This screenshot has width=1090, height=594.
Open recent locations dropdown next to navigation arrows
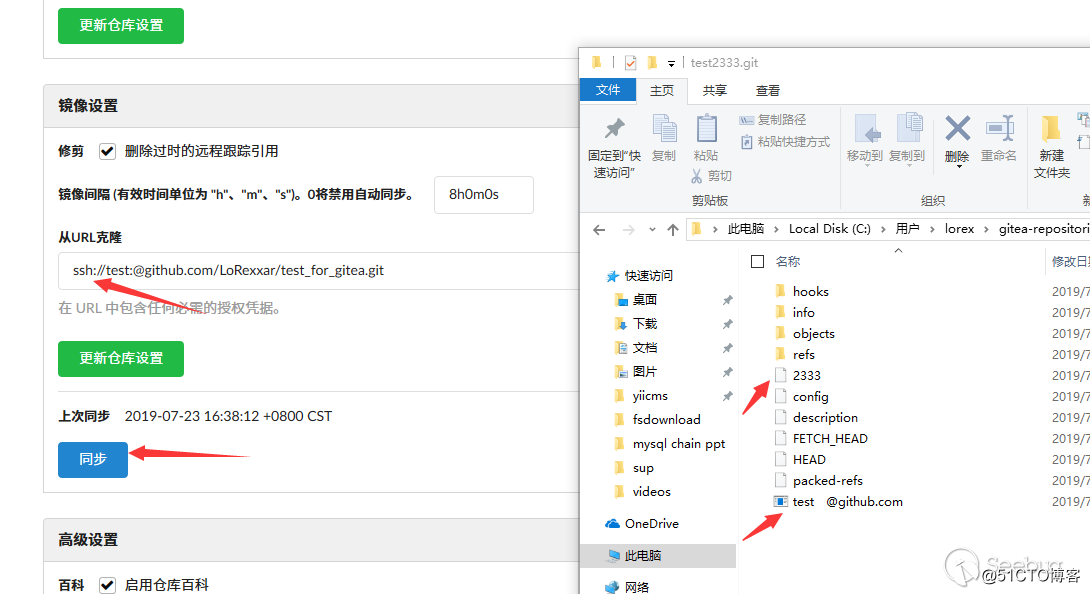click(x=652, y=228)
